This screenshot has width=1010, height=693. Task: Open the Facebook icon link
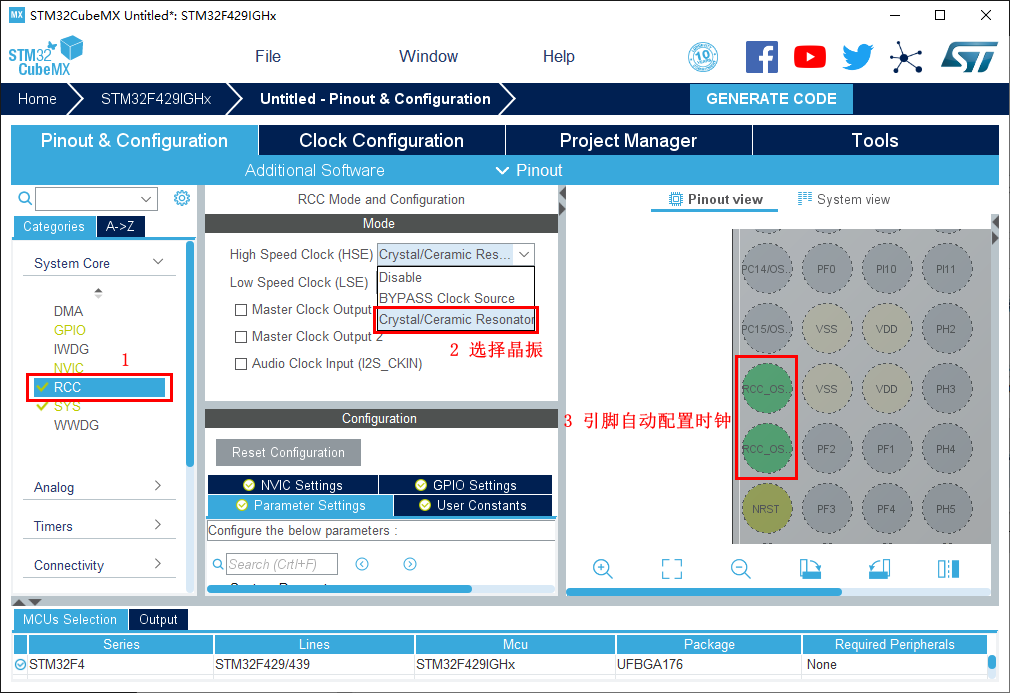762,57
